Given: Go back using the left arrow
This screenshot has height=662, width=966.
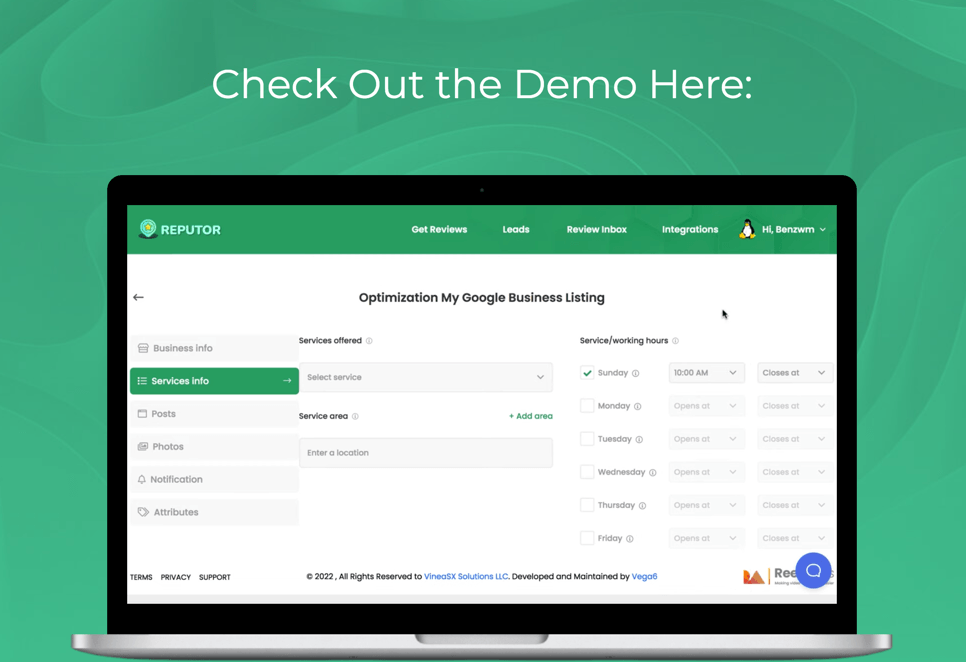Looking at the screenshot, I should (x=139, y=297).
